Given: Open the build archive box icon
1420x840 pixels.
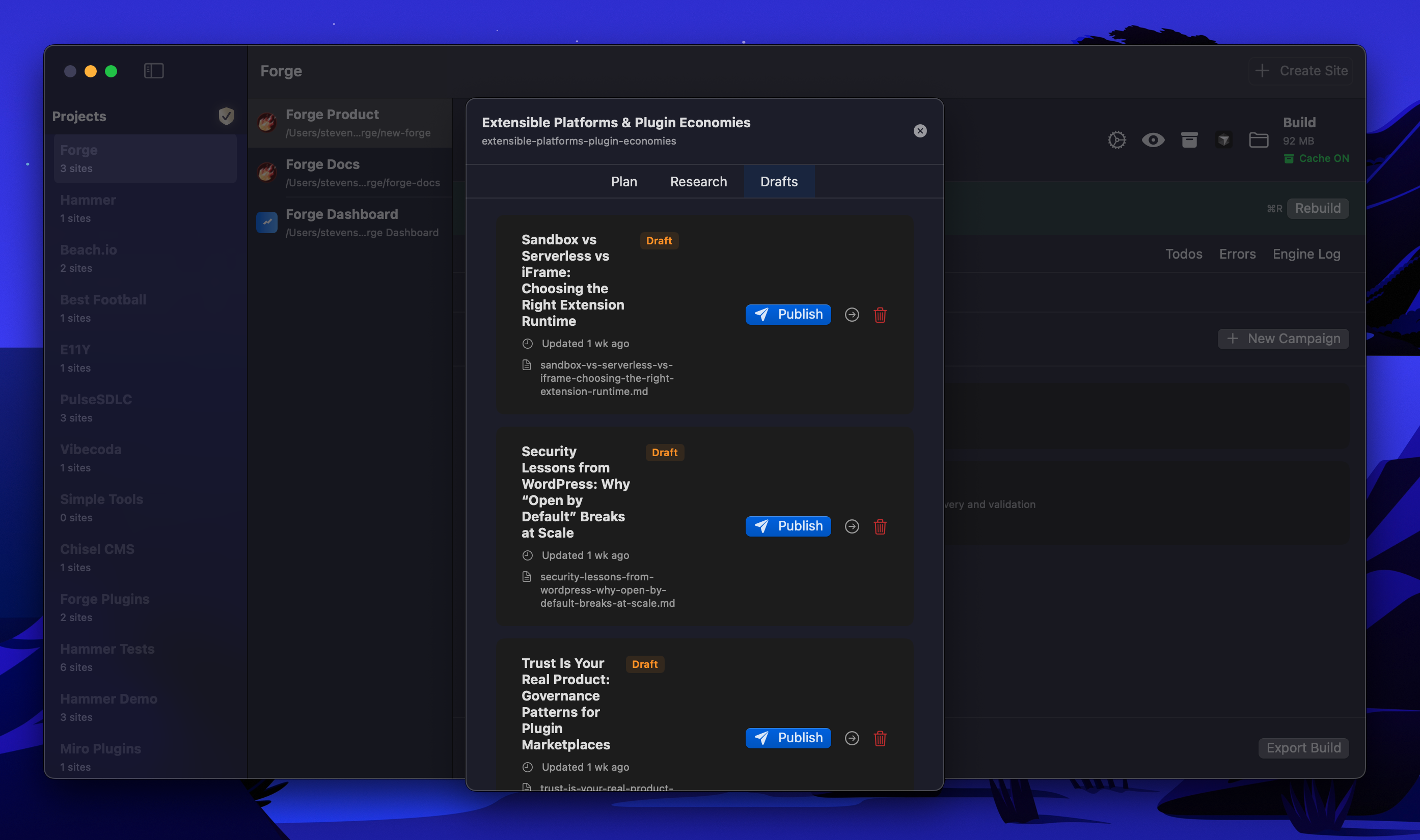Looking at the screenshot, I should click(1189, 140).
